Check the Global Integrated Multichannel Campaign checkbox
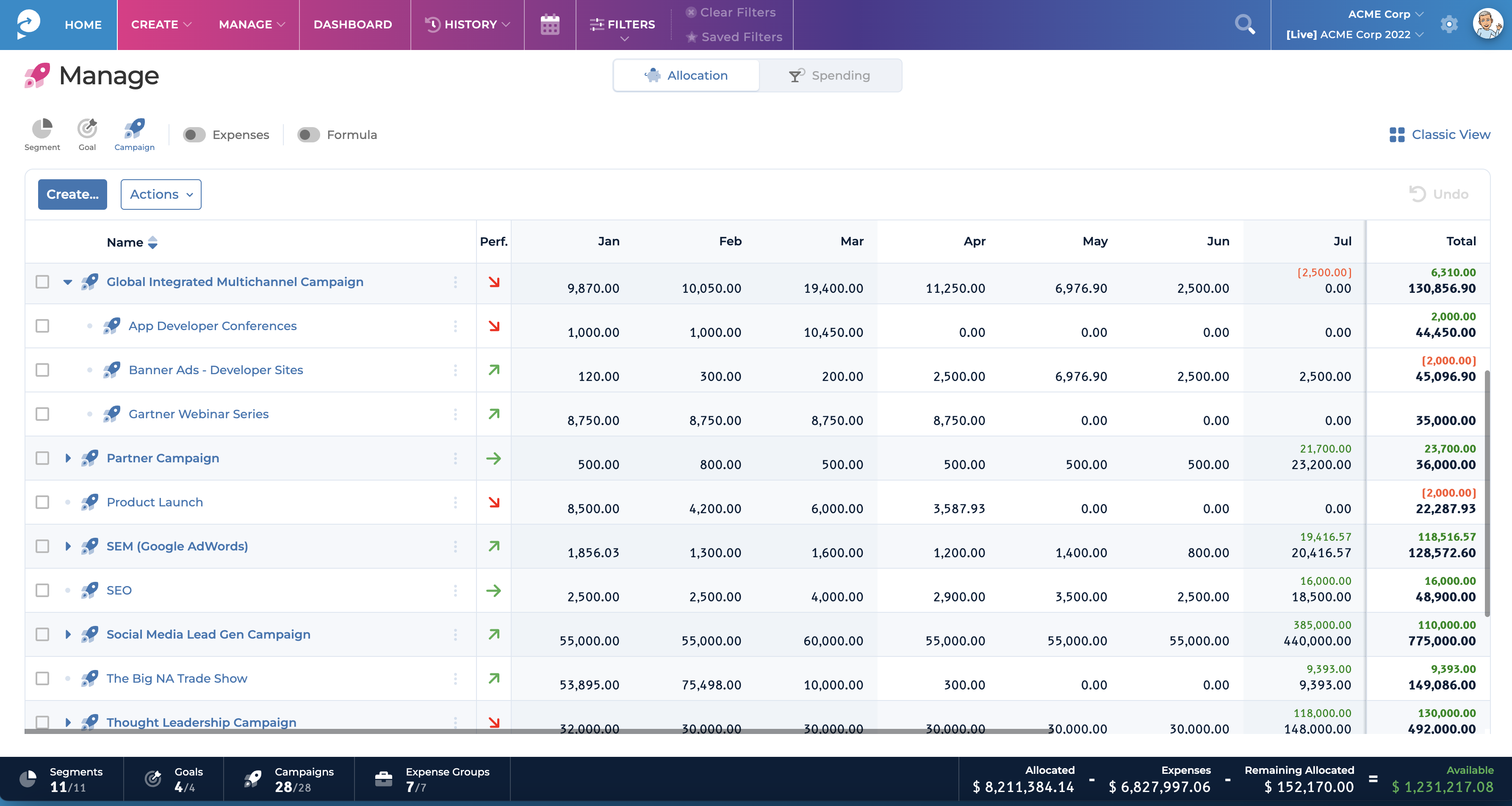The width and height of the screenshot is (1512, 806). pos(42,282)
